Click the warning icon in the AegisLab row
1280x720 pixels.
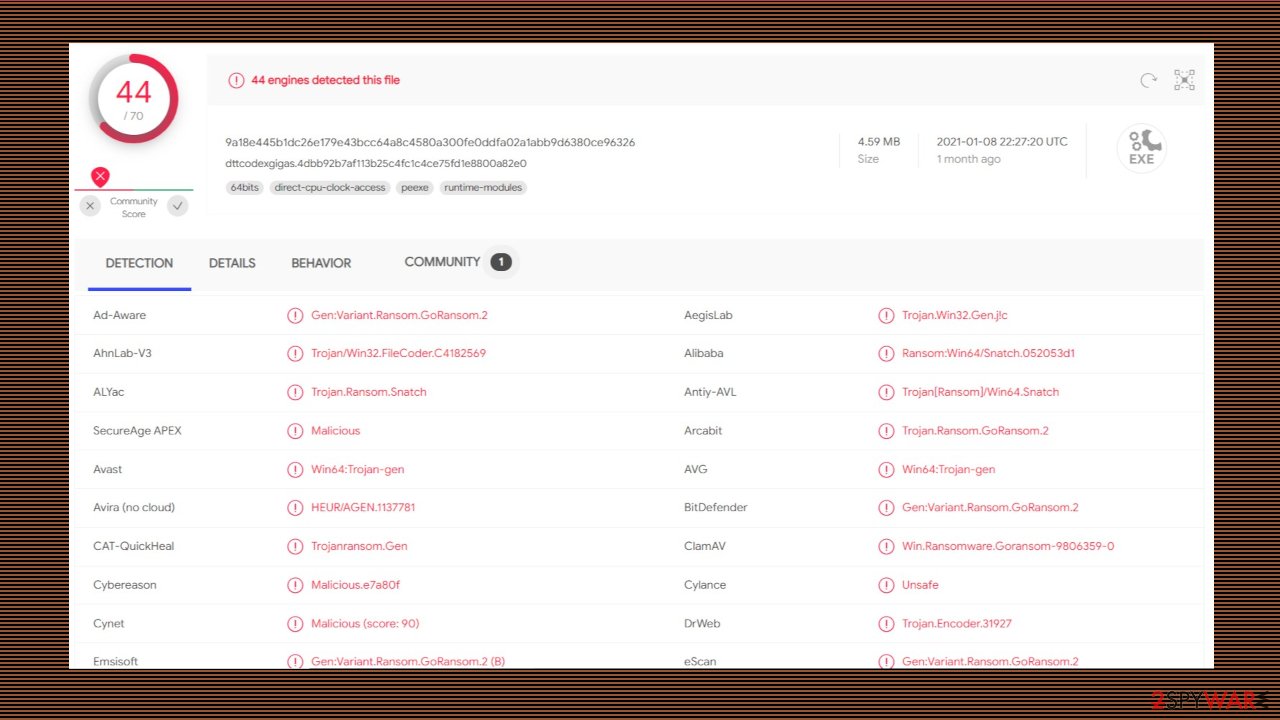[x=886, y=315]
